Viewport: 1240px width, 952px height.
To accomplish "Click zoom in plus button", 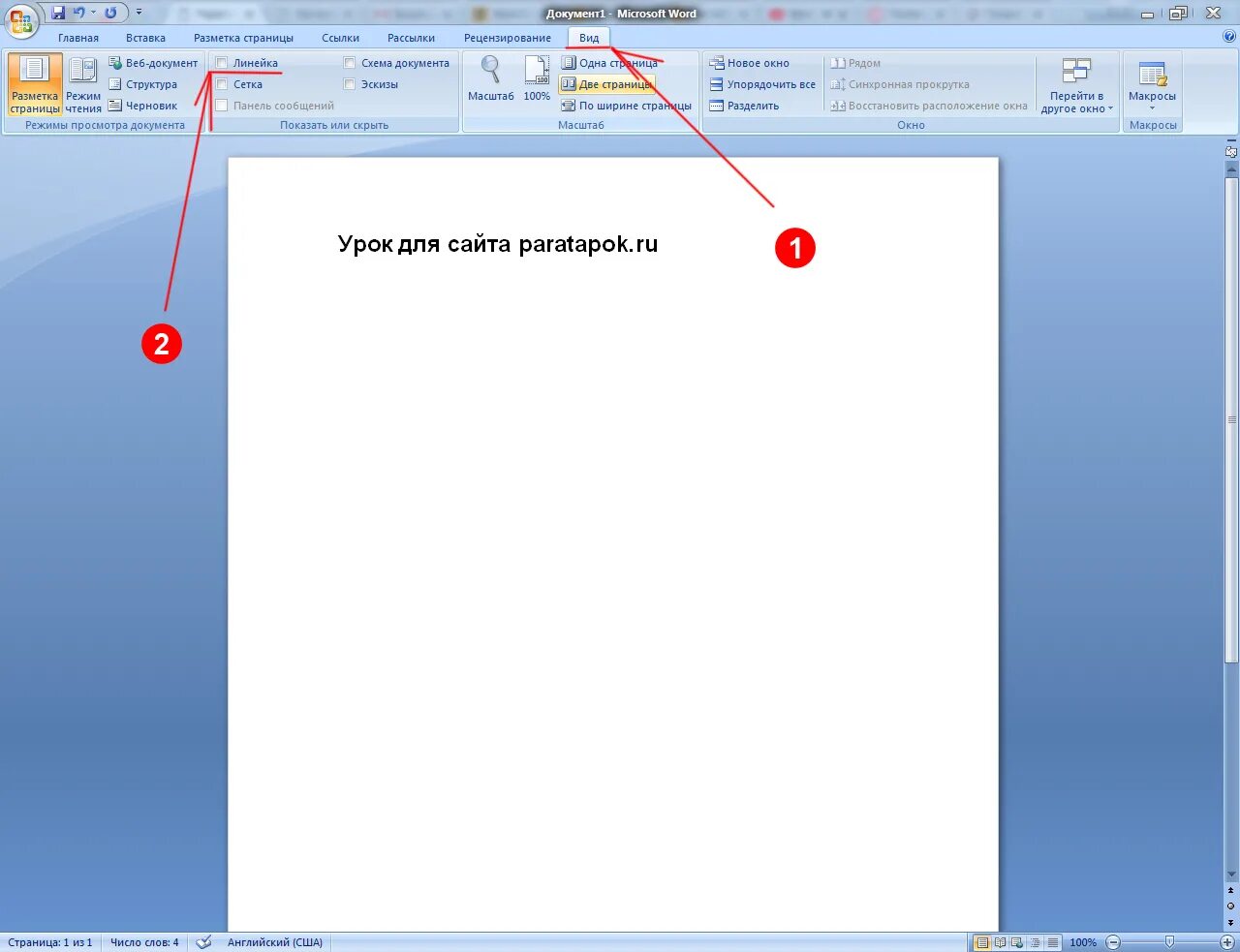I will (x=1226, y=942).
